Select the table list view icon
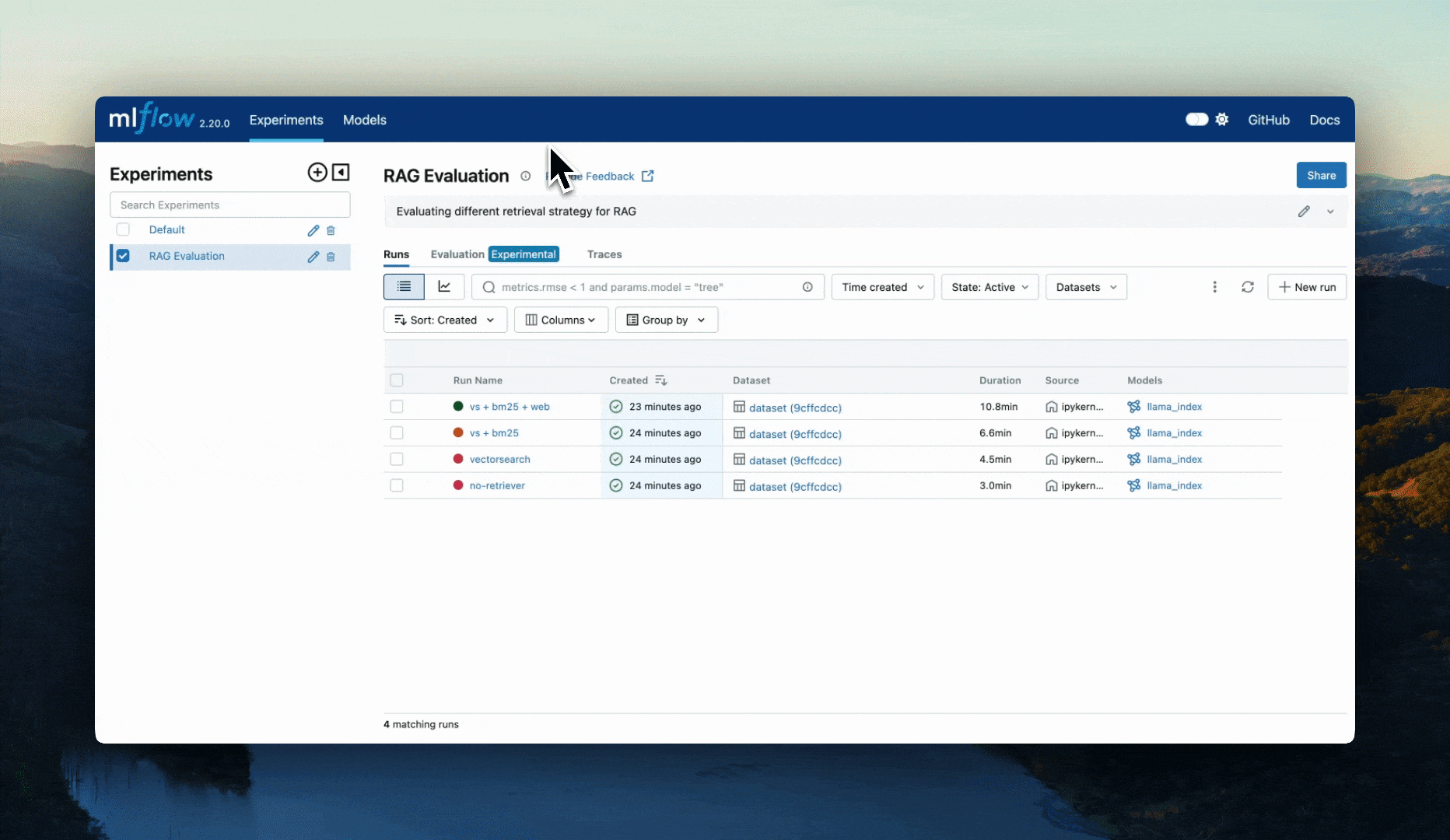The image size is (1450, 840). pyautogui.click(x=404, y=287)
